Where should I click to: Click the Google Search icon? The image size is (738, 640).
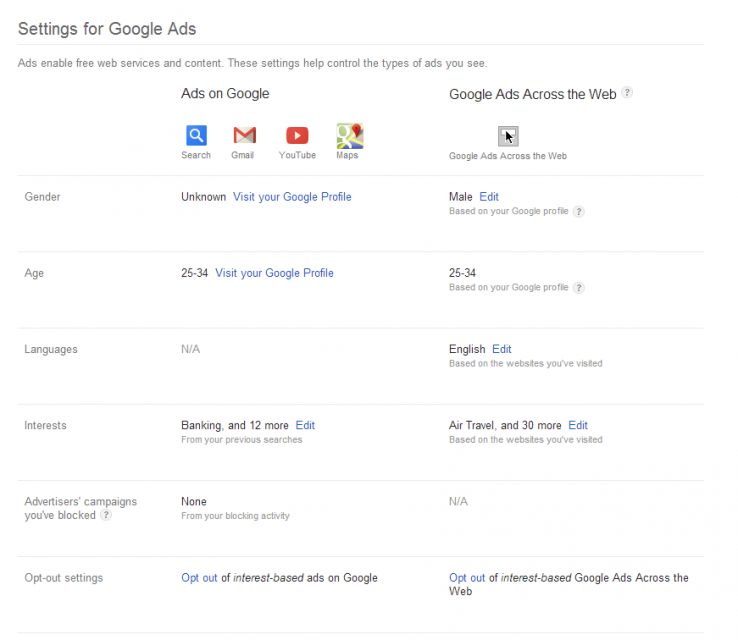point(196,135)
